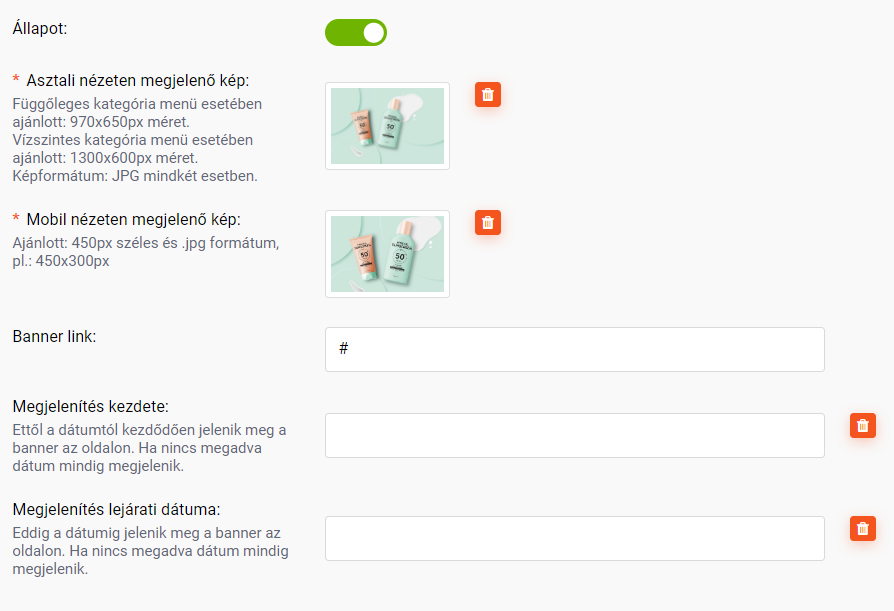This screenshot has height=611, width=894.
Task: Toggle the Állapot status switch off
Action: coord(356,32)
